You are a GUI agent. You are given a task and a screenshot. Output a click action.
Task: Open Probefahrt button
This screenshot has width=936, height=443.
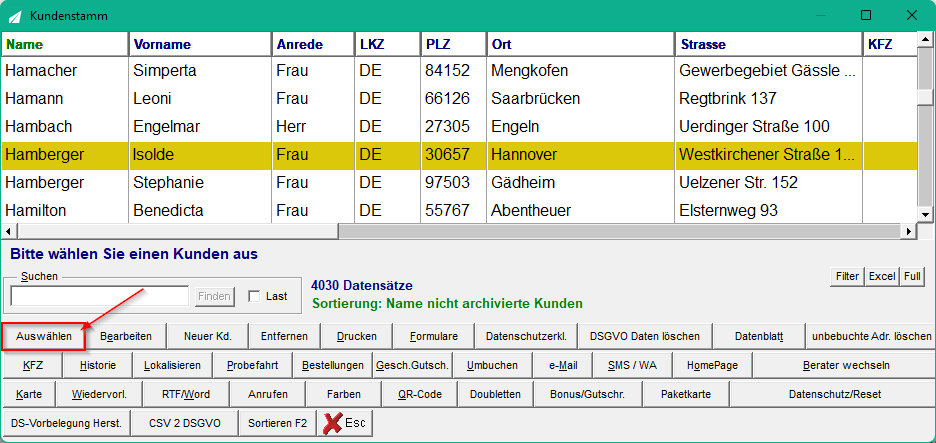pos(254,365)
